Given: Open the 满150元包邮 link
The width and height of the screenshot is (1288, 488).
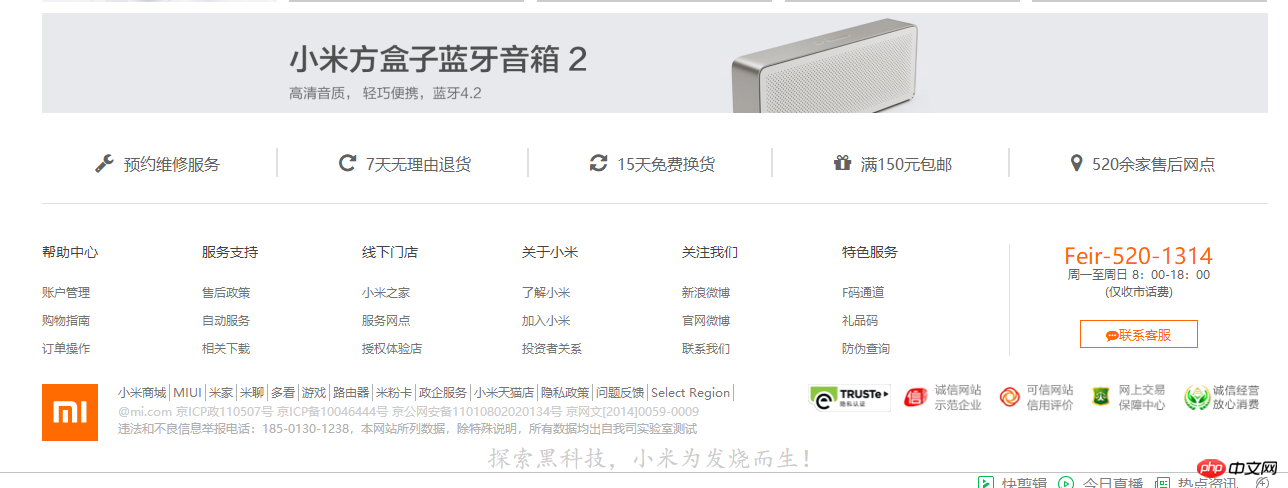Looking at the screenshot, I should [x=906, y=164].
